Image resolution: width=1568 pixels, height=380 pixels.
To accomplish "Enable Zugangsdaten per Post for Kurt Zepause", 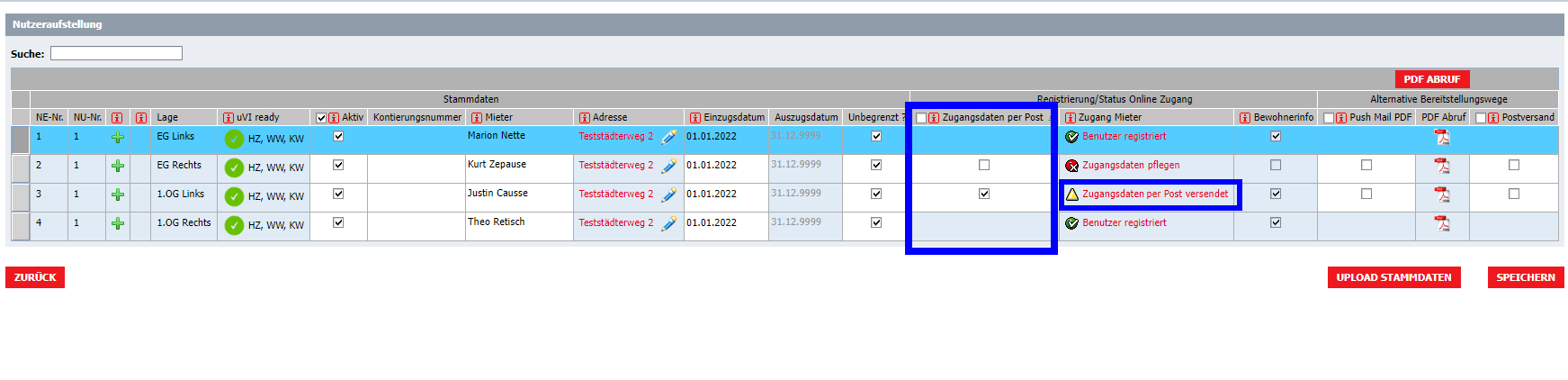I will (984, 165).
